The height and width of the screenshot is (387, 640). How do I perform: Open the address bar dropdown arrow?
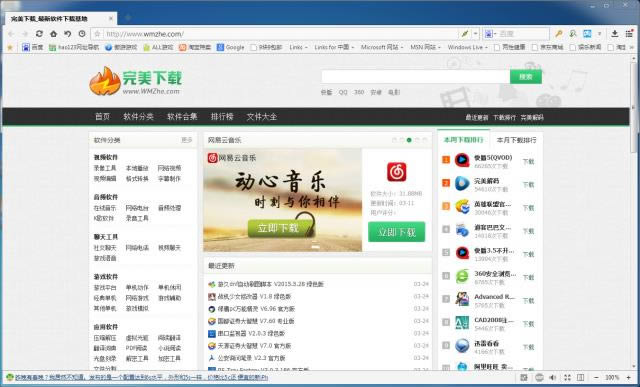pos(475,34)
